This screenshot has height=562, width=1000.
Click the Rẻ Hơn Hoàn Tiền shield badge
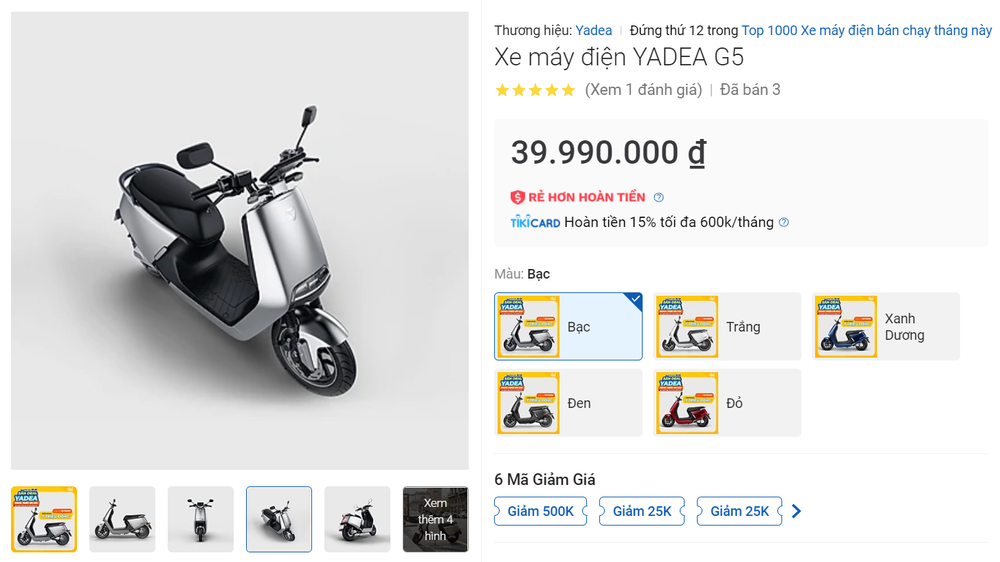517,197
